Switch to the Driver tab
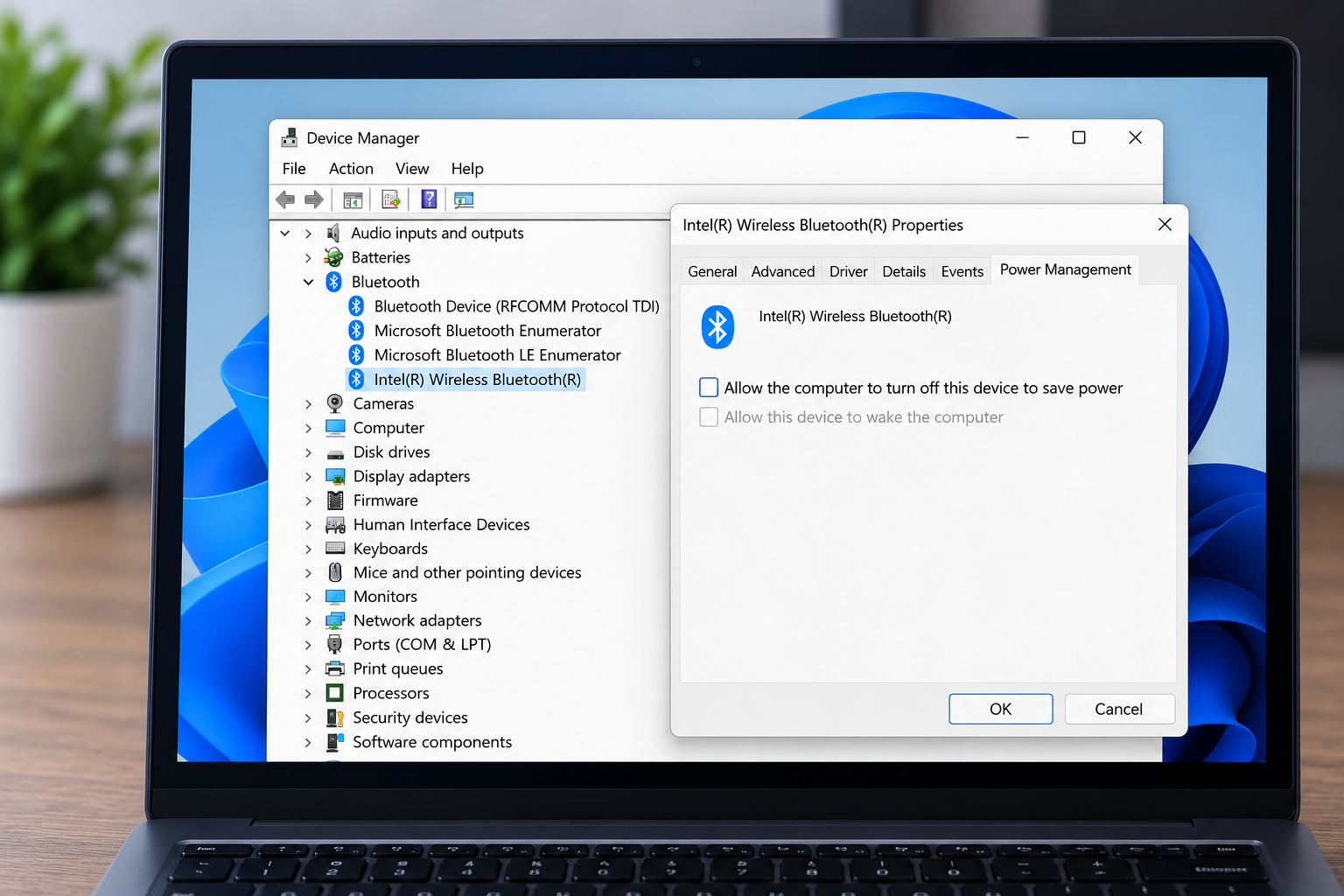This screenshot has width=1344, height=896. (849, 271)
